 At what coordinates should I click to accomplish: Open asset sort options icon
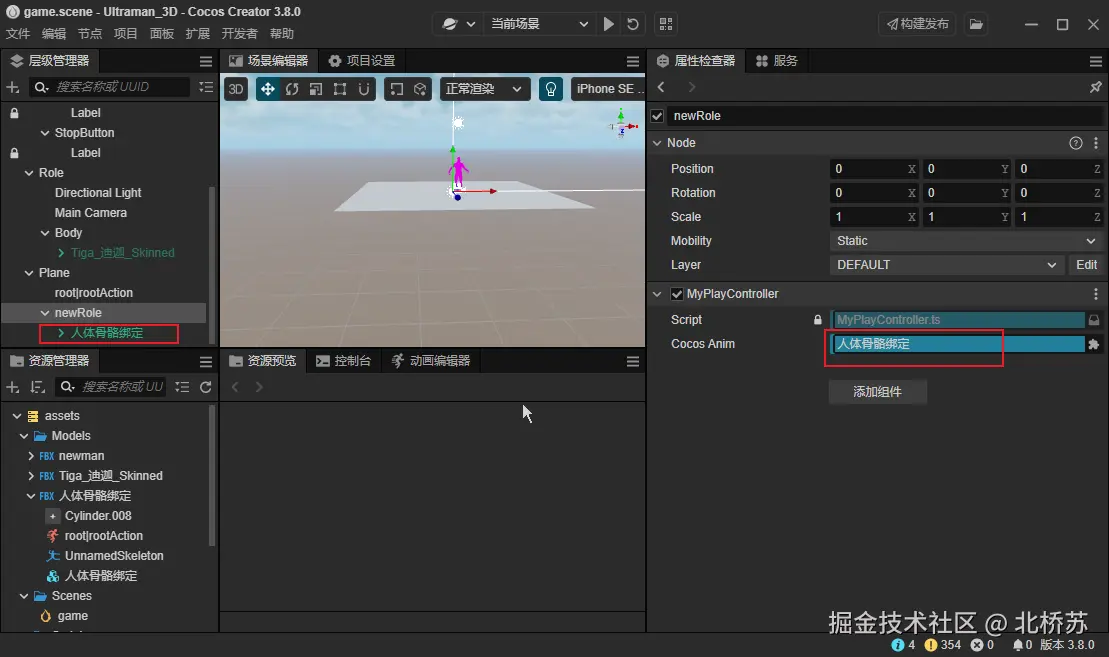(x=37, y=387)
